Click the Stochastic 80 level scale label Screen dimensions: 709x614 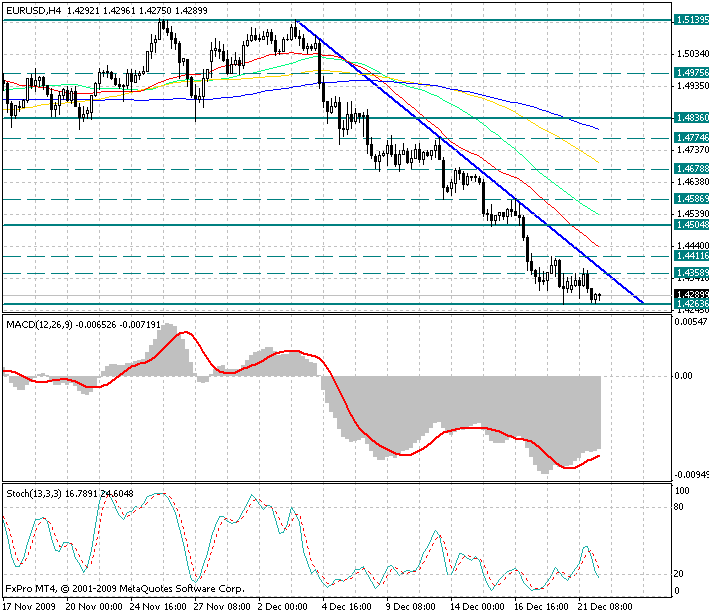click(x=678, y=508)
